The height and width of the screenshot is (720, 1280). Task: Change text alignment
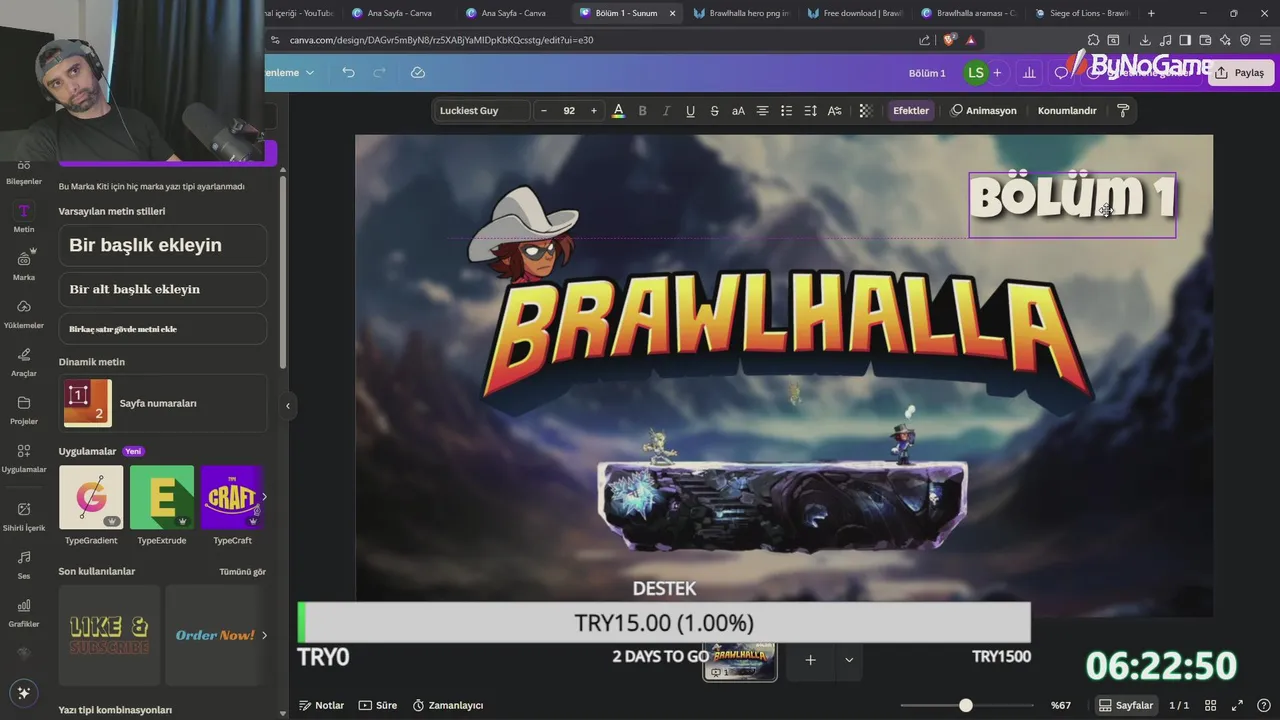click(x=762, y=111)
